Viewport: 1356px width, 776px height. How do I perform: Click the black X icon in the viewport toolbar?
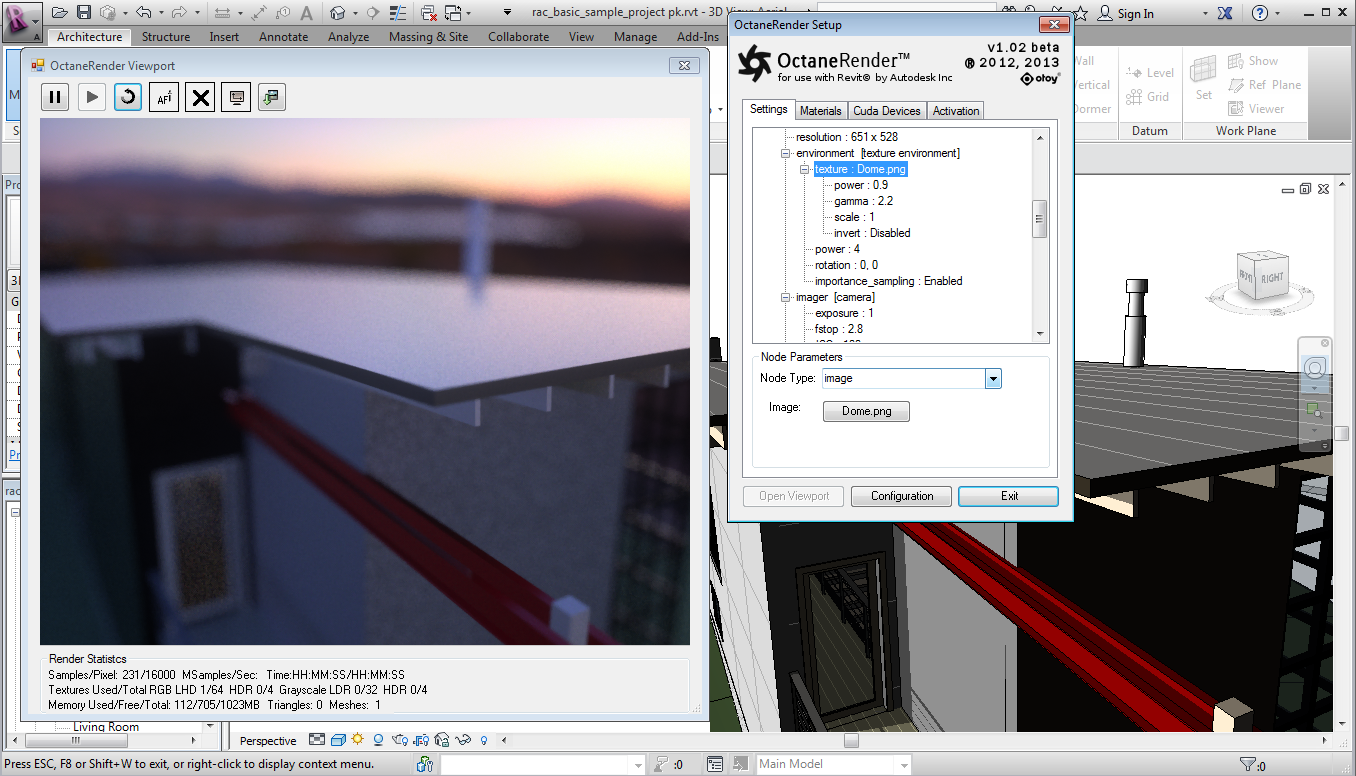(200, 97)
